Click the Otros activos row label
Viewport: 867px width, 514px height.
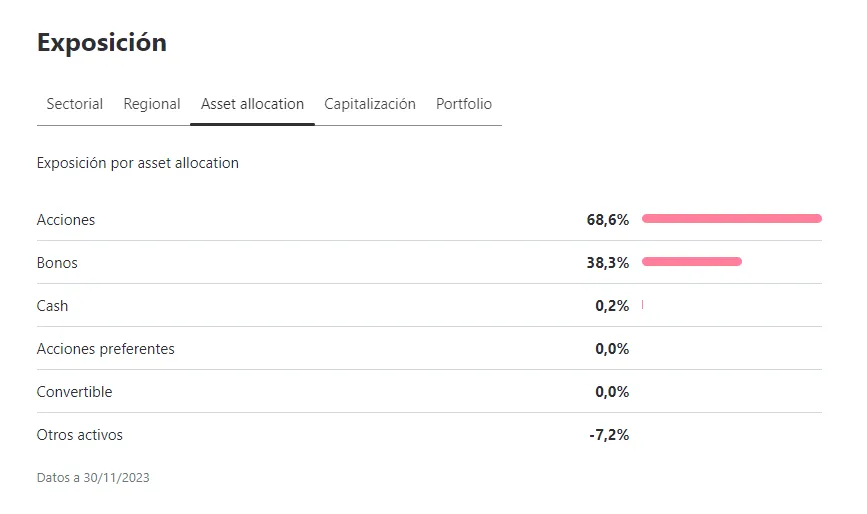(80, 435)
